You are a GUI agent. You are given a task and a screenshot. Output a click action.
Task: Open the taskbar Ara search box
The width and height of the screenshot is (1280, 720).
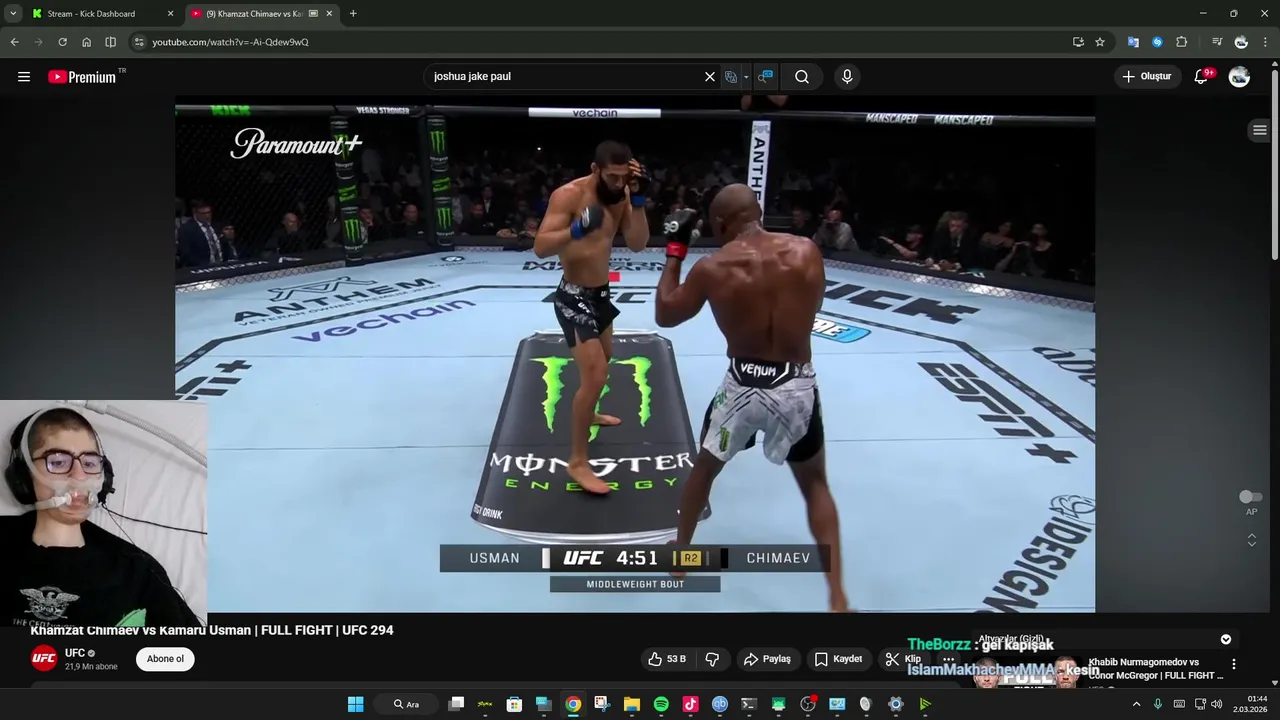(406, 704)
